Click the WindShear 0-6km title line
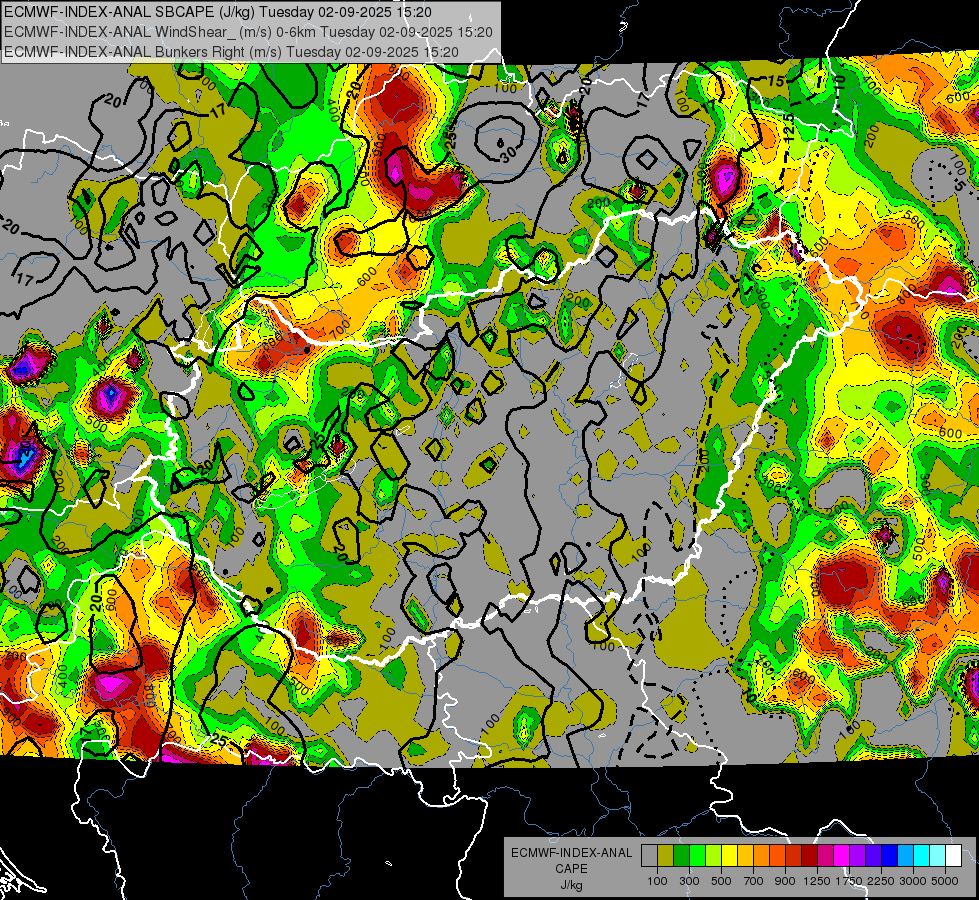This screenshot has width=979, height=900. [248, 32]
